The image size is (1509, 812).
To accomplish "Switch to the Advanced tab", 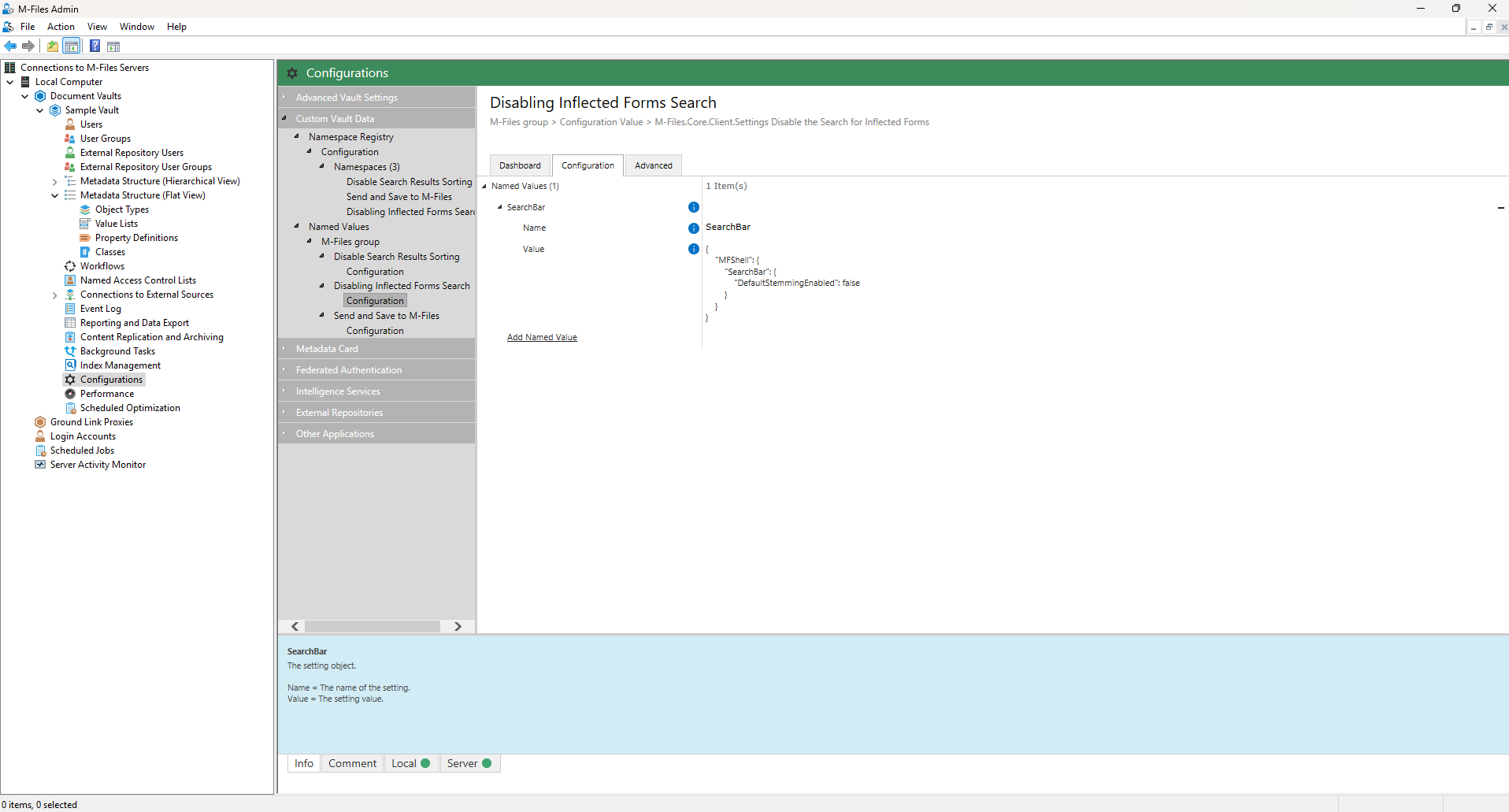I will click(654, 165).
